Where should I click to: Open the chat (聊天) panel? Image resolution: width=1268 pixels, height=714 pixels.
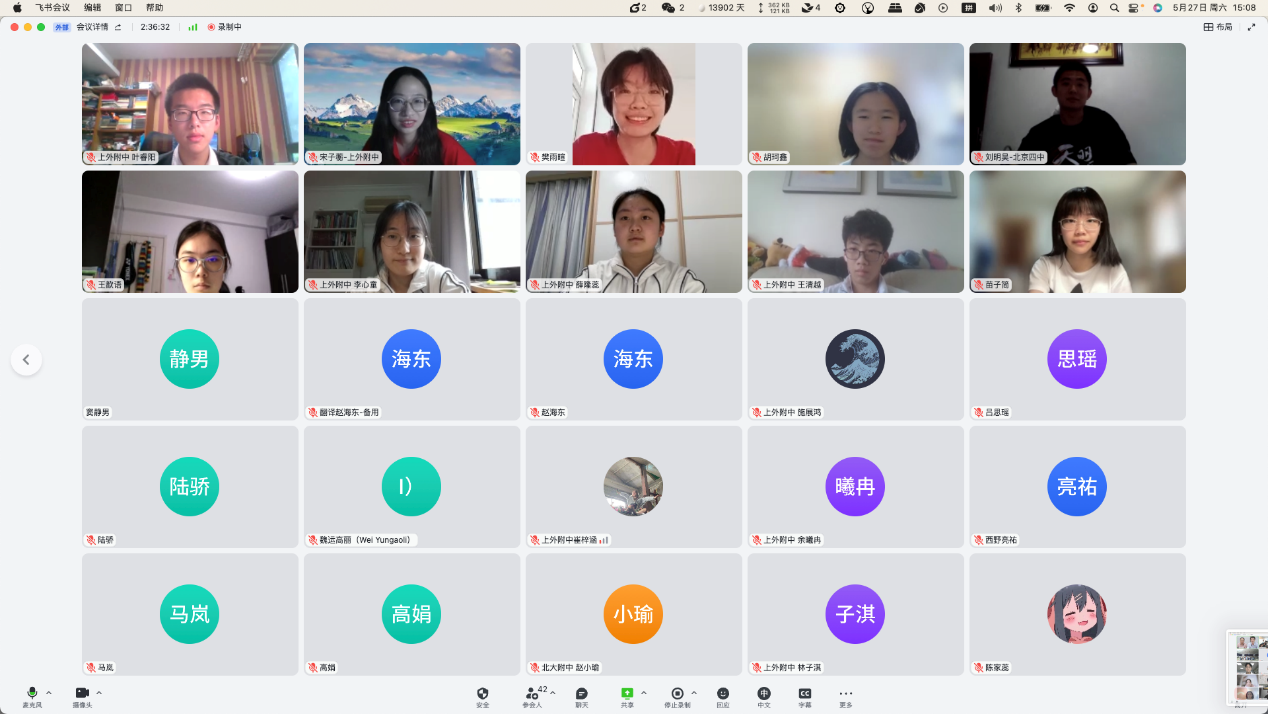tap(581, 697)
